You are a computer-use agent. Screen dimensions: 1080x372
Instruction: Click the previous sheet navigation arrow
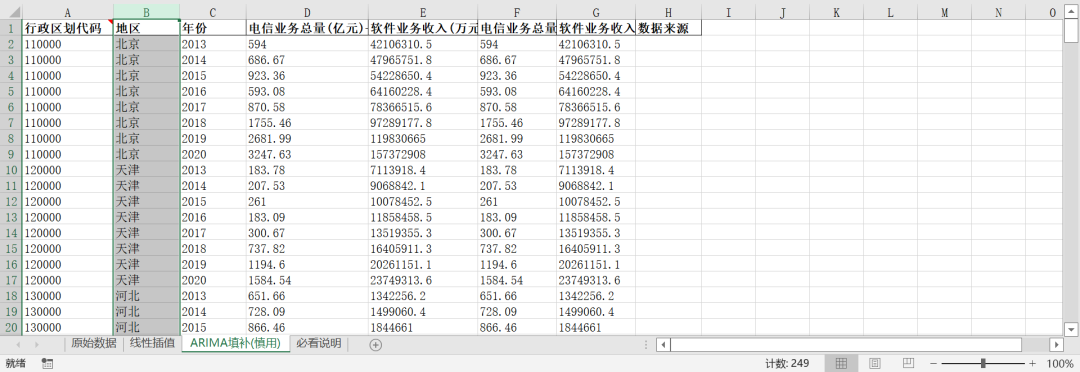(x=18, y=344)
